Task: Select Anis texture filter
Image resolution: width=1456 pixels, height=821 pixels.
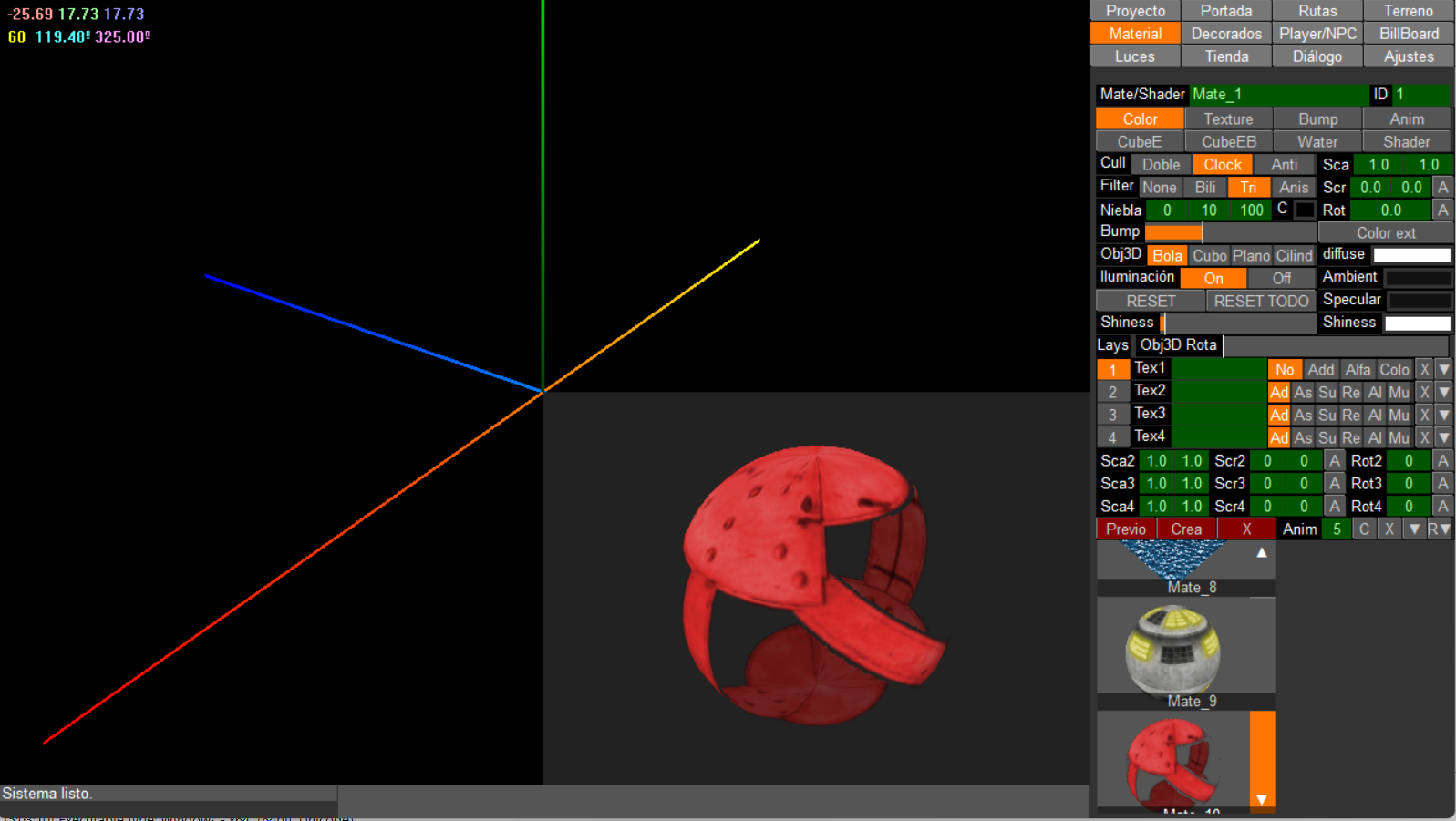Action: point(1293,187)
